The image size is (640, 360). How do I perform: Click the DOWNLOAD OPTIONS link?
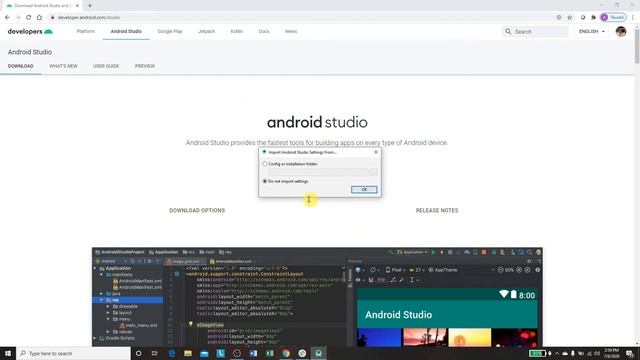click(x=197, y=211)
